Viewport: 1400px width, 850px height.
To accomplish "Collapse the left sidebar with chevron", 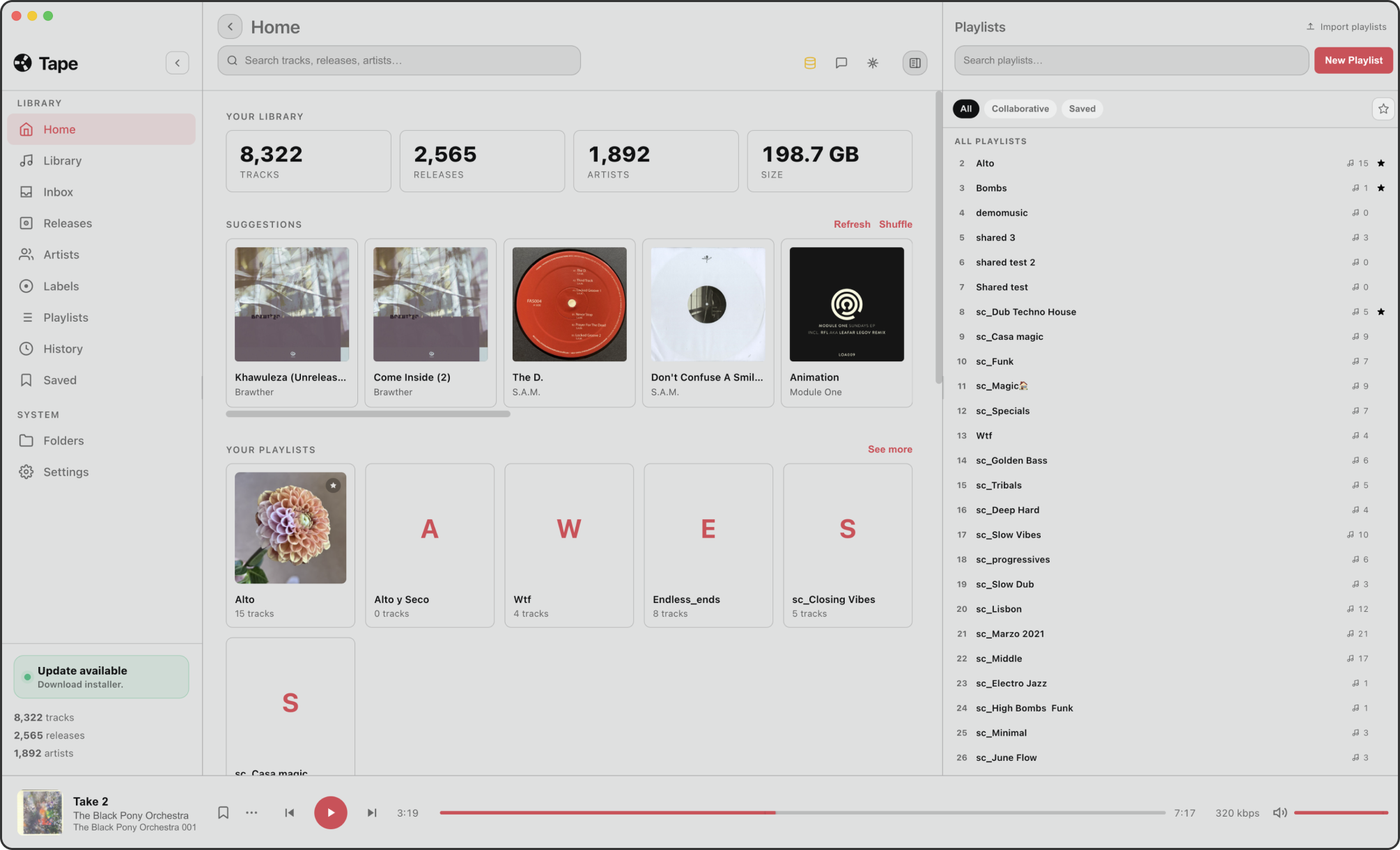I will tap(178, 63).
